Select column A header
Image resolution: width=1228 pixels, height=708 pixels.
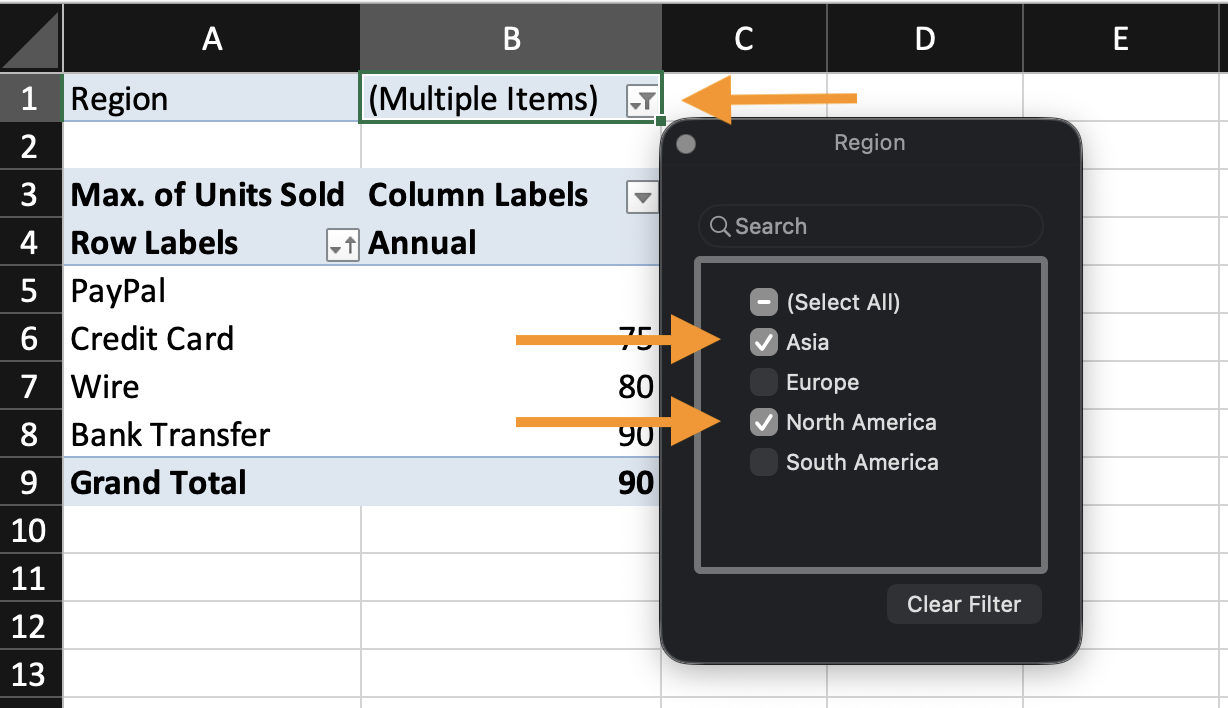pyautogui.click(x=211, y=39)
